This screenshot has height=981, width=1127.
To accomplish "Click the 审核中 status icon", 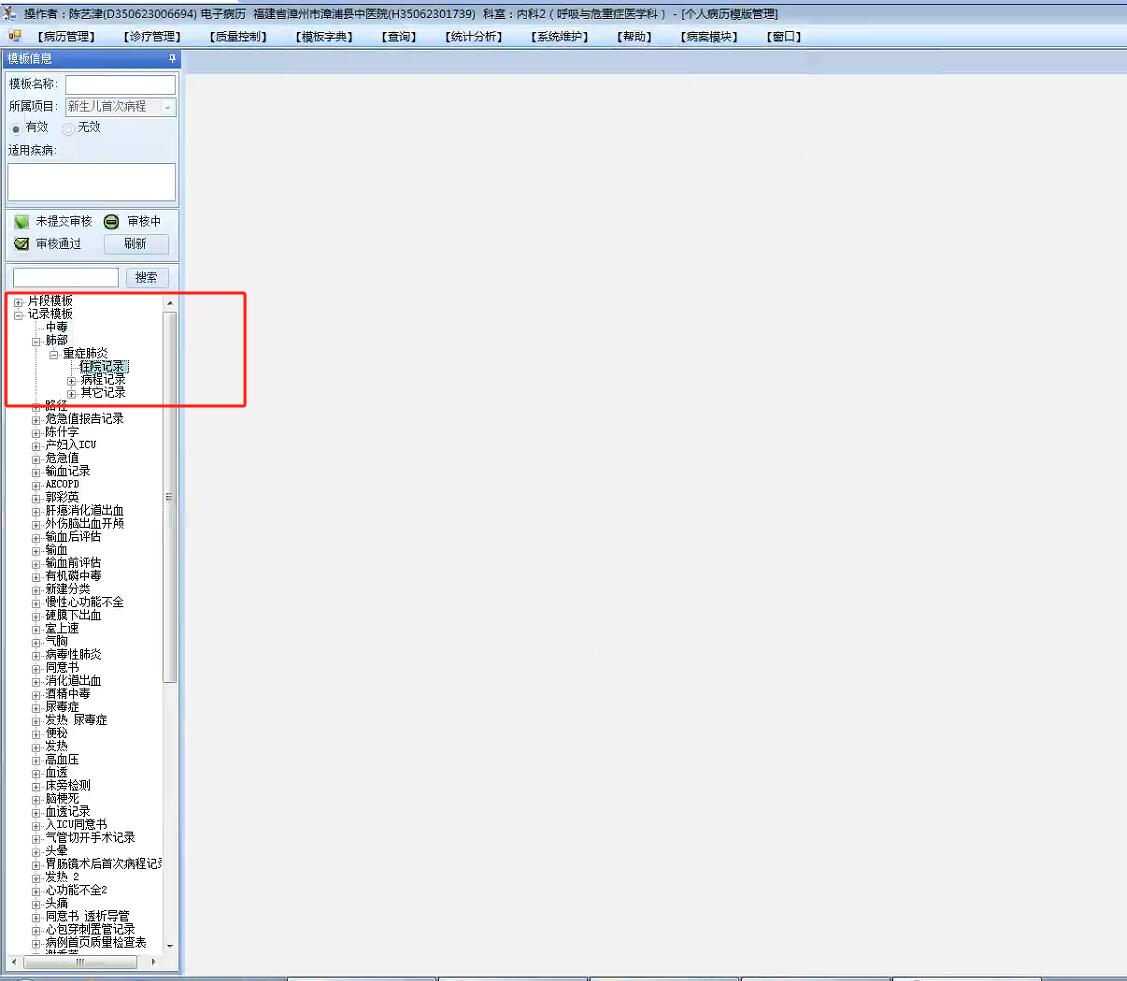I will [111, 221].
